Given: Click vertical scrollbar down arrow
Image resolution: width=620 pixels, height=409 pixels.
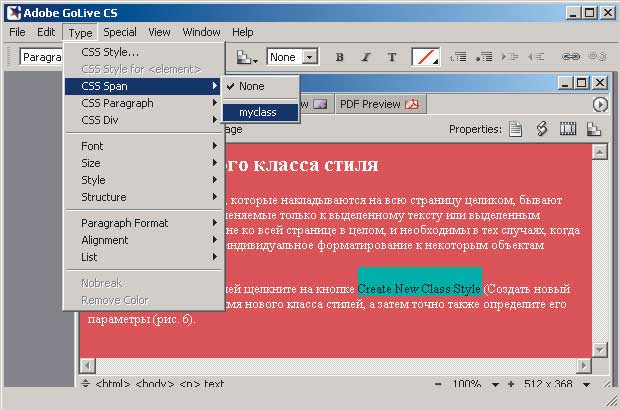Looking at the screenshot, I should coord(600,350).
